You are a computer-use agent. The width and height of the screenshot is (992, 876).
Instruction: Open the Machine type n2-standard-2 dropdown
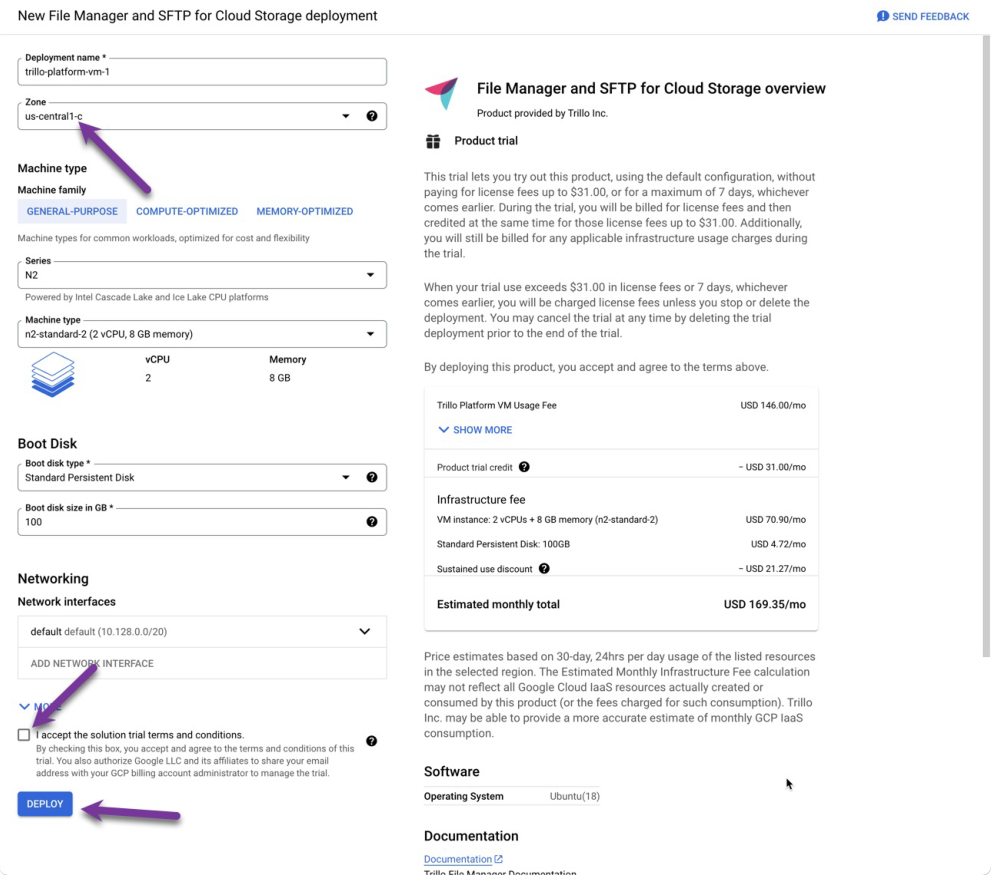coord(202,334)
